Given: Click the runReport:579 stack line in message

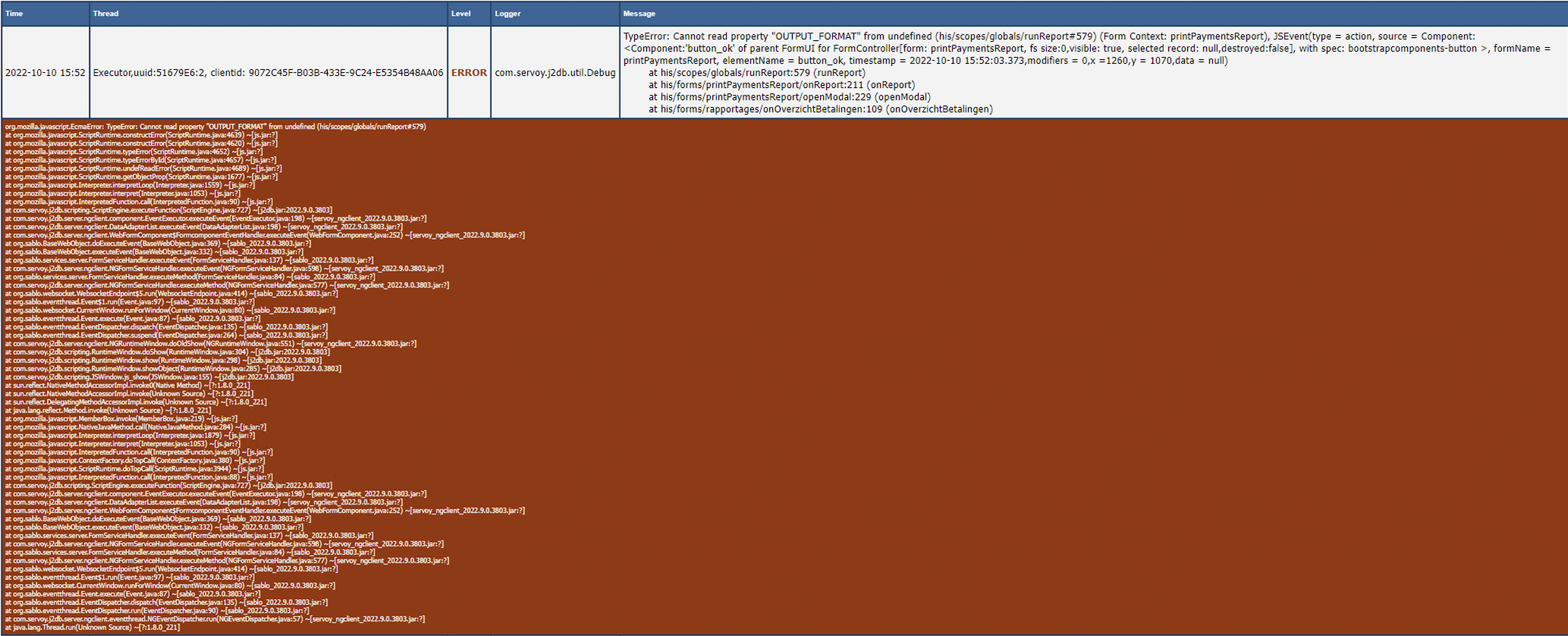Looking at the screenshot, I should (757, 73).
